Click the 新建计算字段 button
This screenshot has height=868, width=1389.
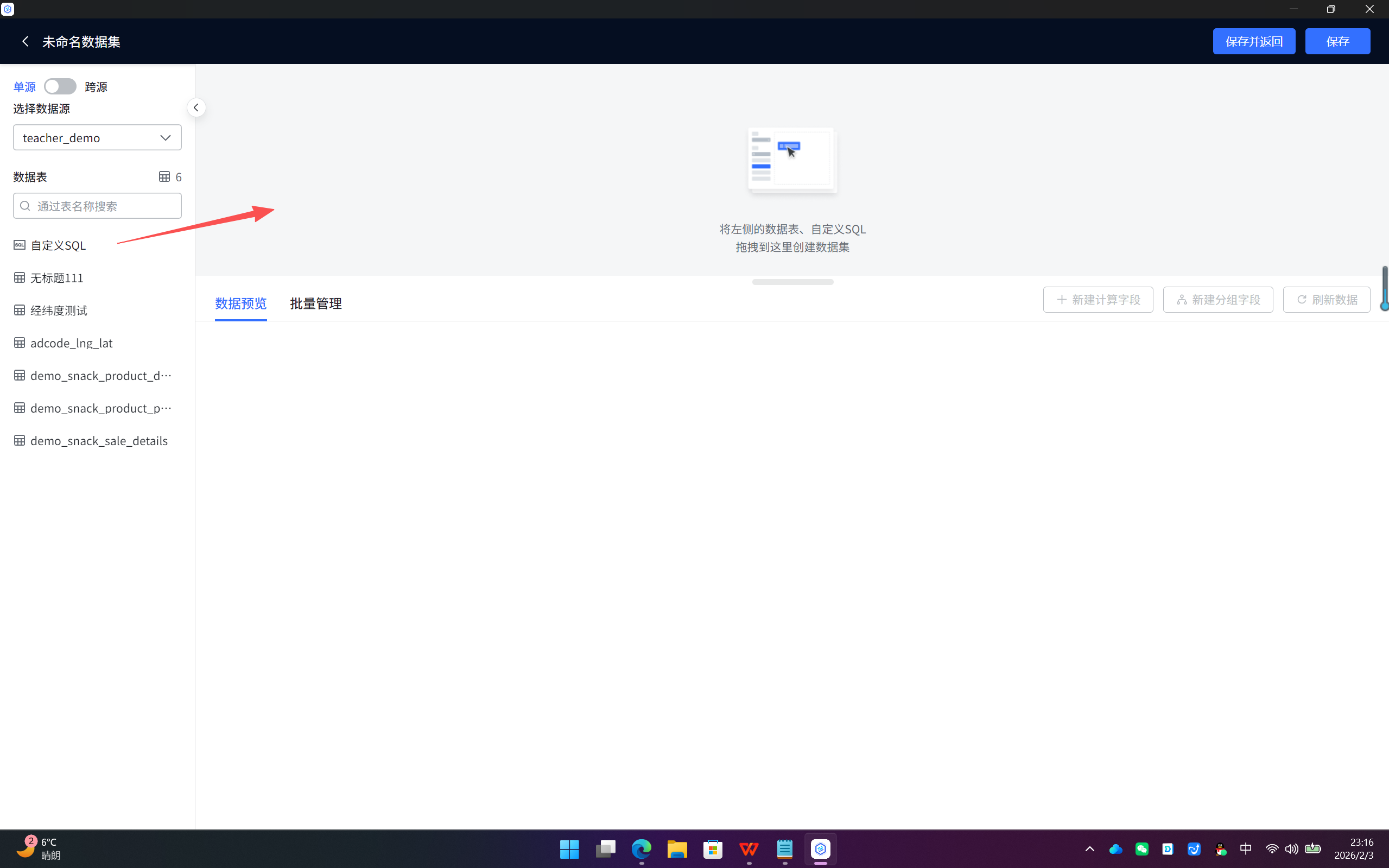pyautogui.click(x=1098, y=300)
